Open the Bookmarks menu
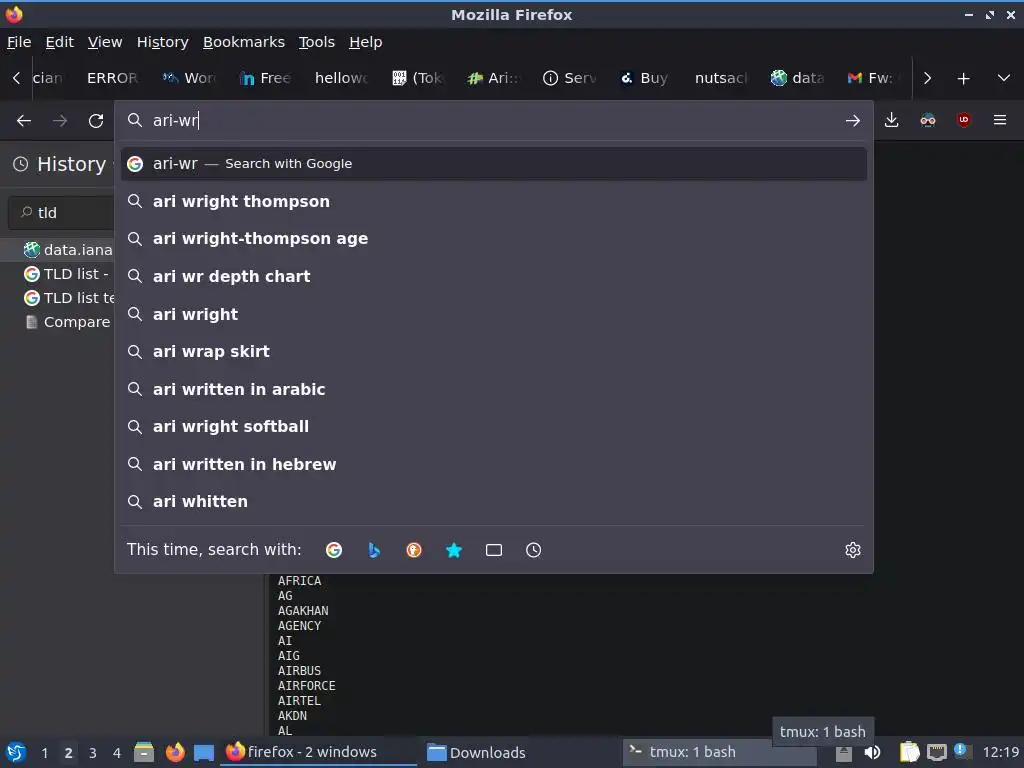The image size is (1024, 768). click(244, 42)
